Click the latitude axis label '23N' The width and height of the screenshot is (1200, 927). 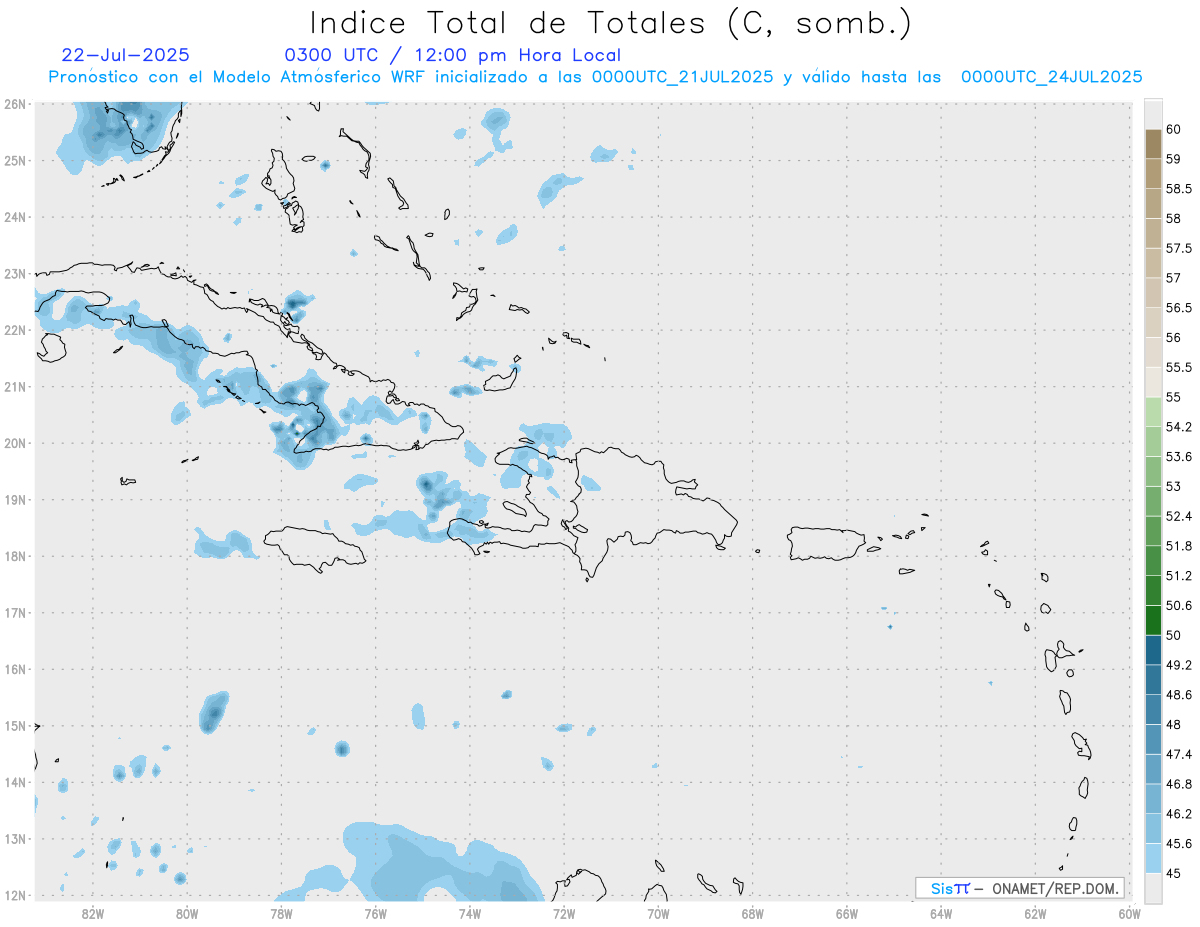click(x=15, y=273)
